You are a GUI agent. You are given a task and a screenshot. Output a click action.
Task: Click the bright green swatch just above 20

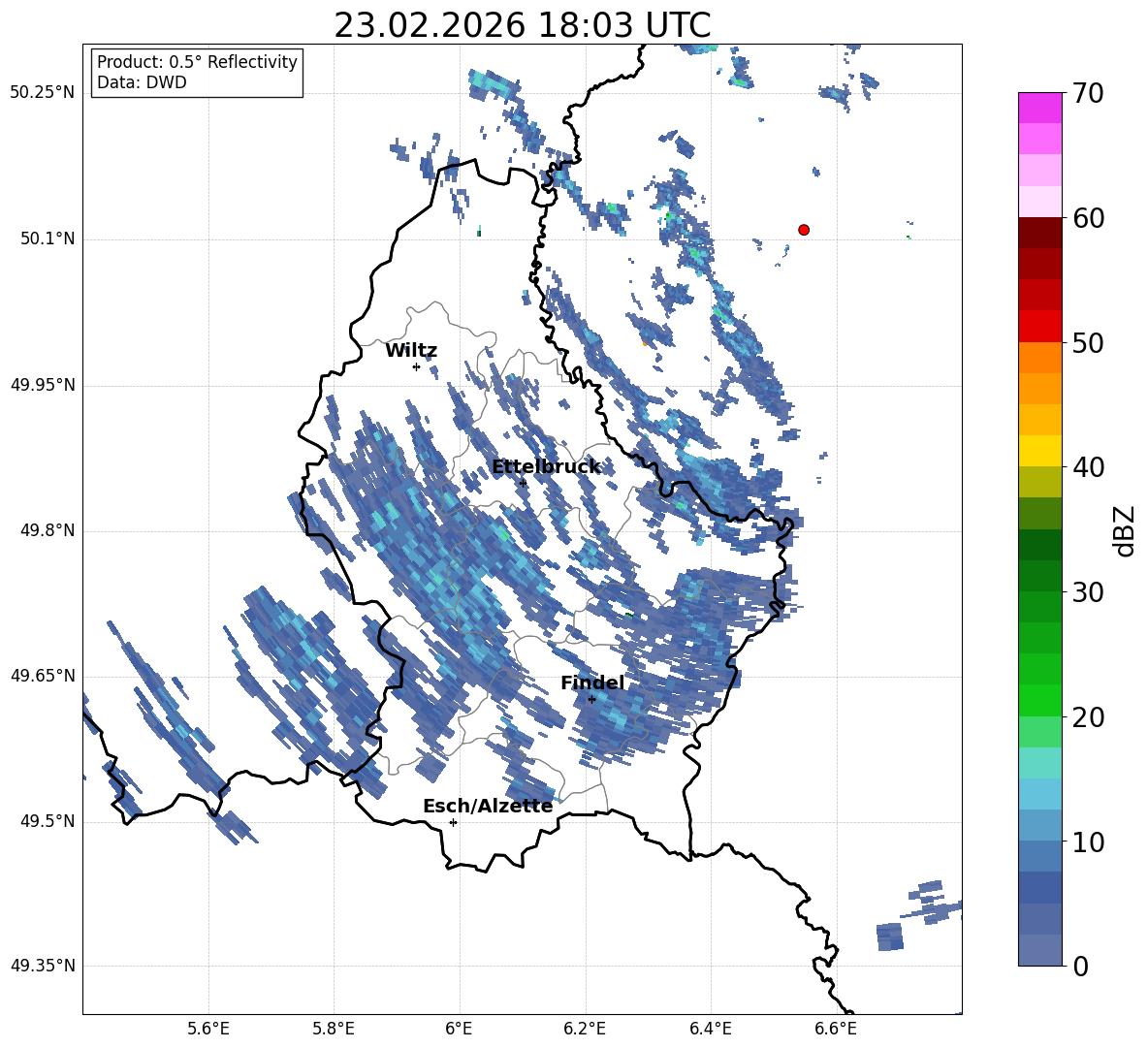pyautogui.click(x=1039, y=700)
